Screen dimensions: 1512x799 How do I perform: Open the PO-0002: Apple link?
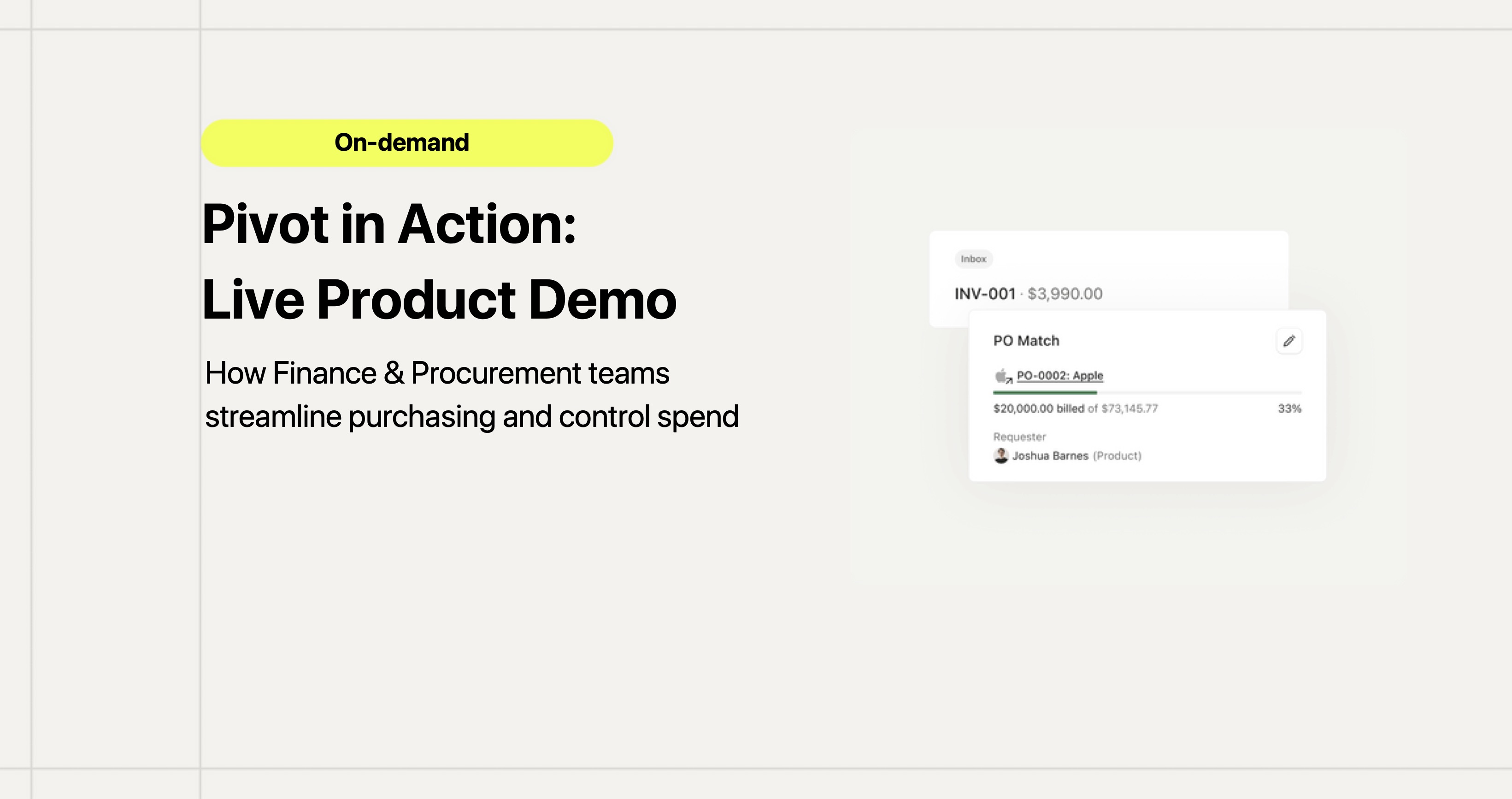click(x=1059, y=376)
